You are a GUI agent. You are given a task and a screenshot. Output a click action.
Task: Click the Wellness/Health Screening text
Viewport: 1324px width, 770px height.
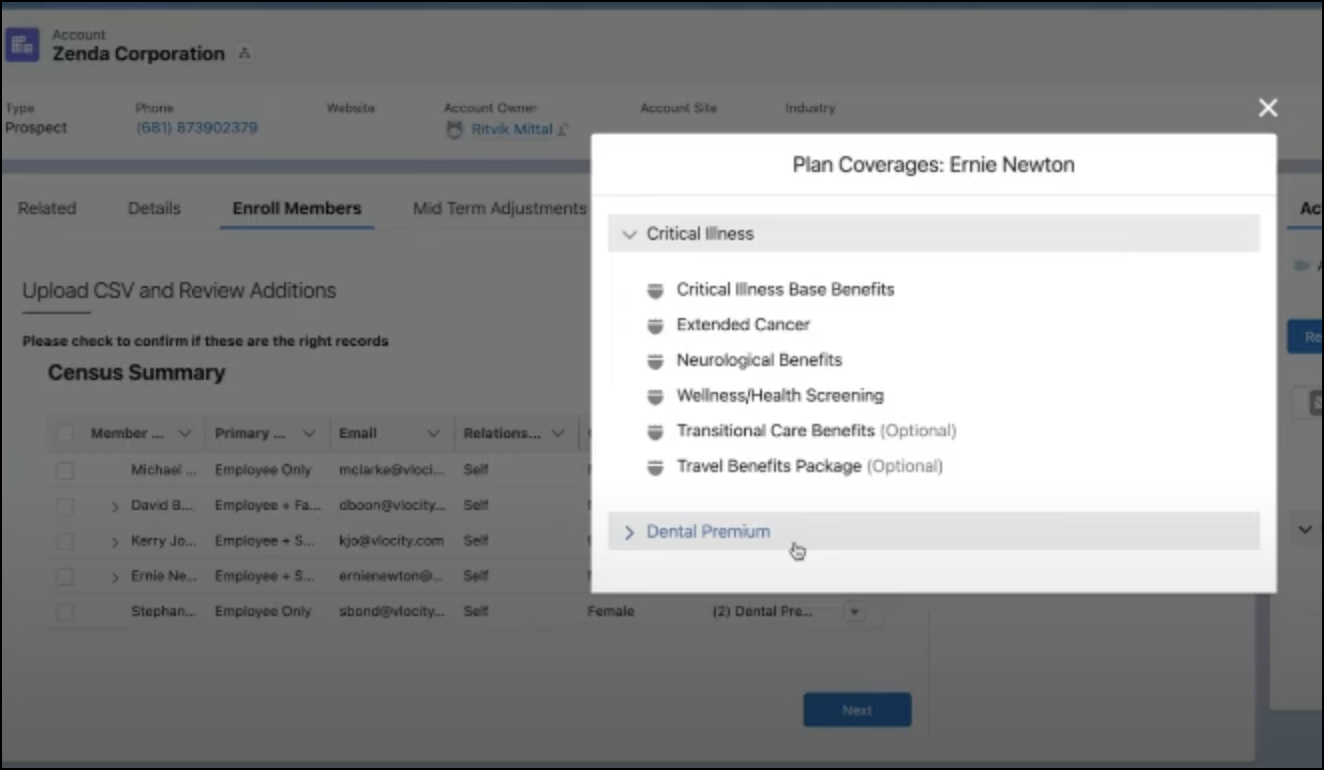(780, 396)
